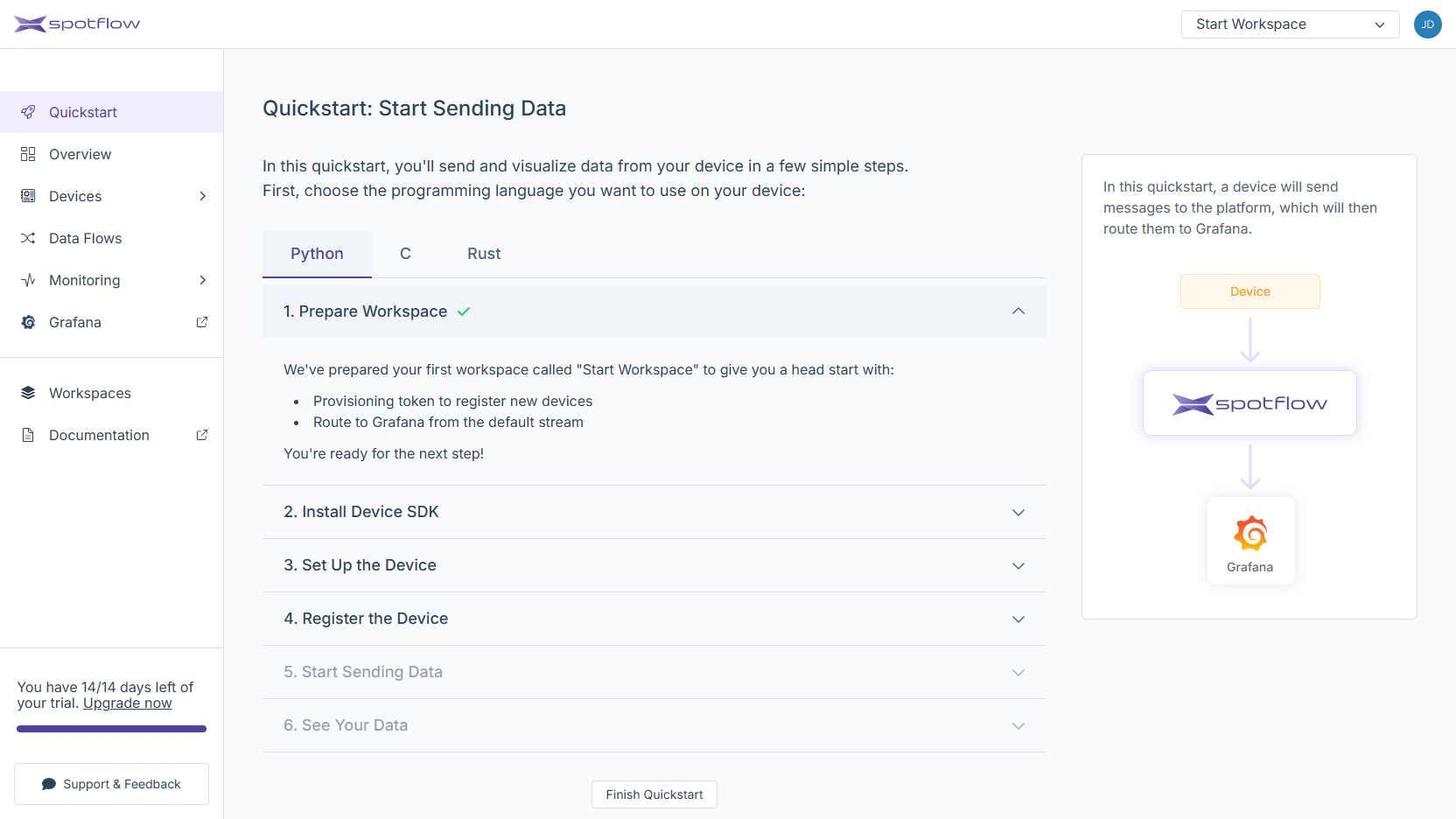Viewport: 1456px width, 819px height.
Task: Switch to the Rust tab
Action: tap(484, 254)
